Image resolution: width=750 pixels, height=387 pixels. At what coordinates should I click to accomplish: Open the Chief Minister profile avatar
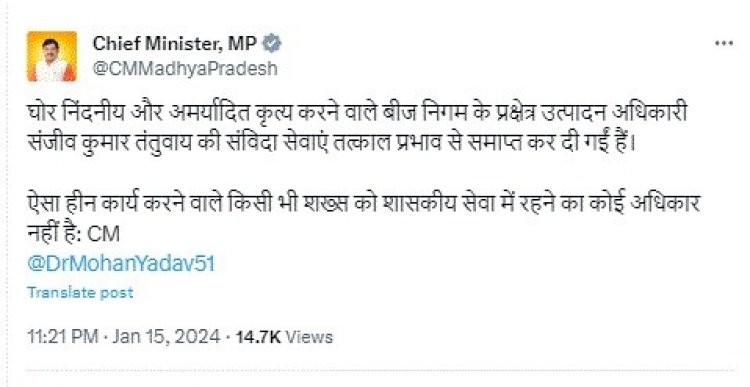click(52, 56)
